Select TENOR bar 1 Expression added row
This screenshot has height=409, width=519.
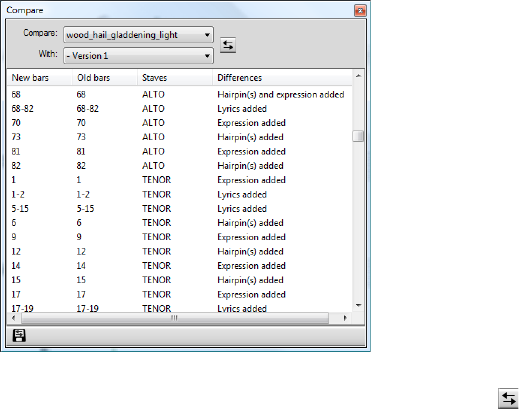(x=179, y=180)
